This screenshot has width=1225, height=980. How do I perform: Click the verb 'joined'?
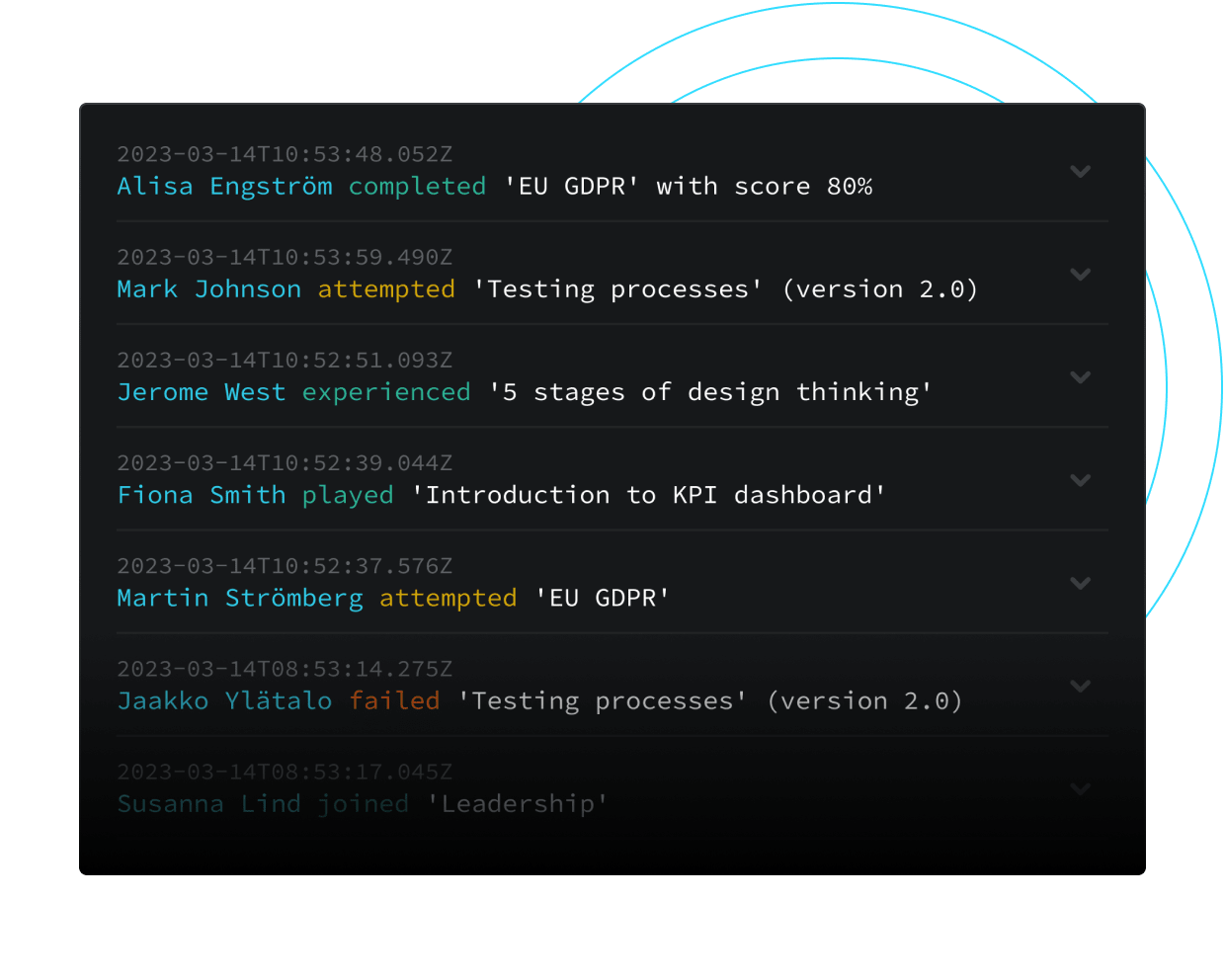(364, 804)
